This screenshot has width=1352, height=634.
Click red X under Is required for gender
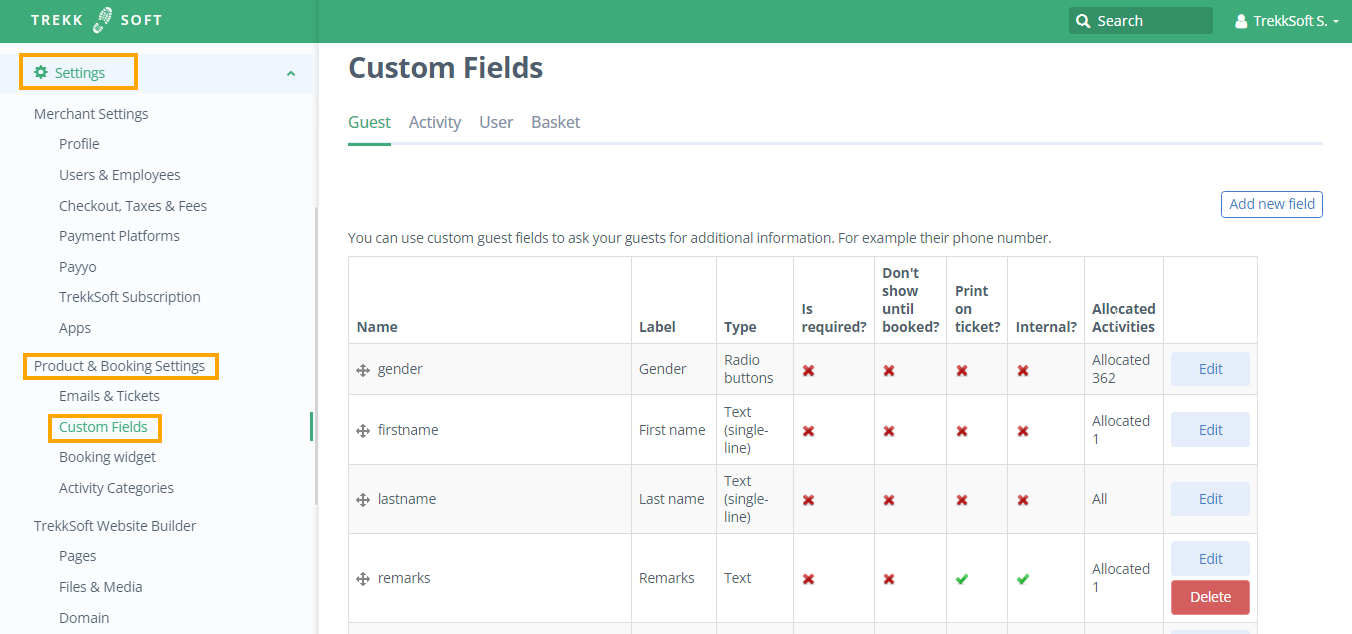point(808,370)
